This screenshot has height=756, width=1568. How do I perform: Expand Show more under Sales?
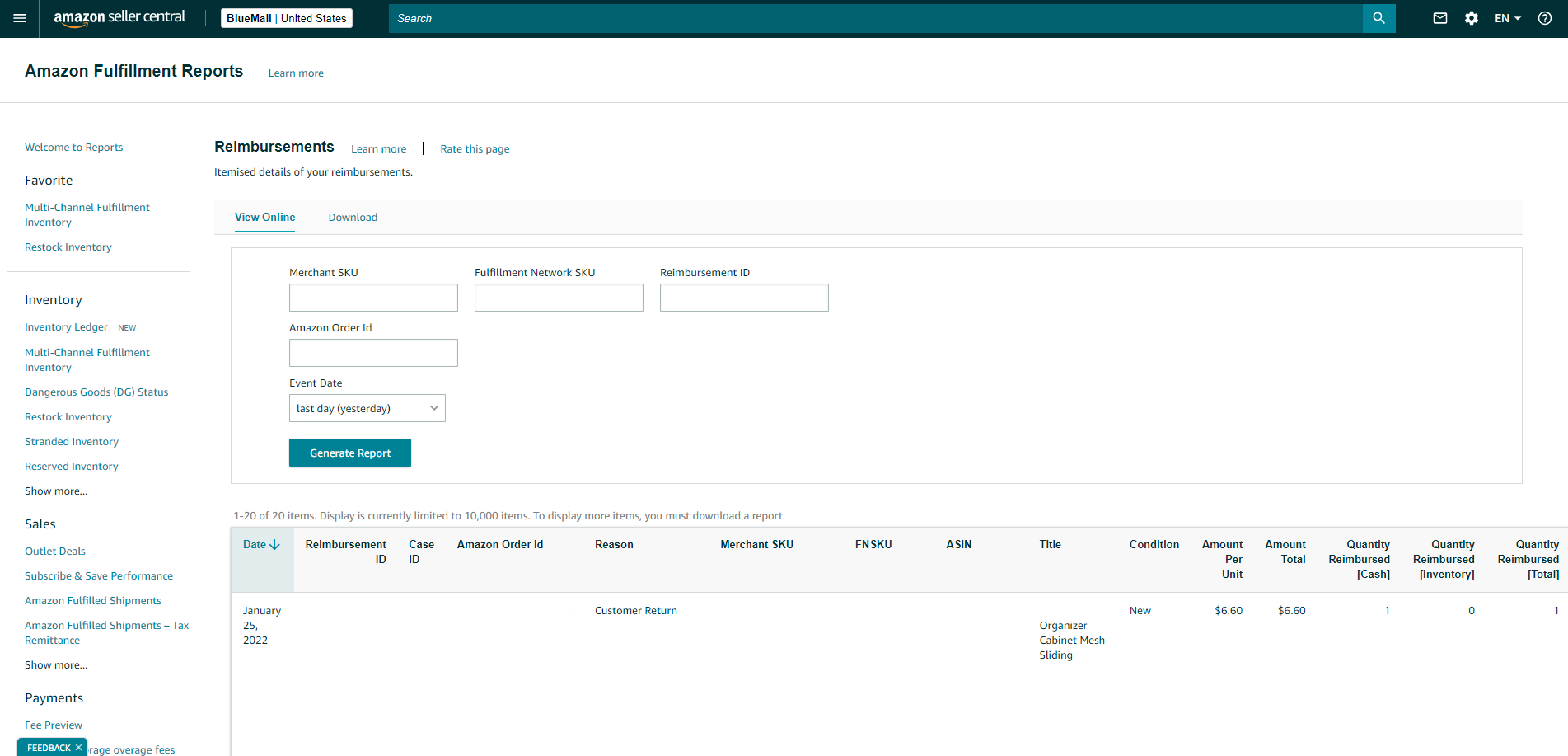pos(56,665)
